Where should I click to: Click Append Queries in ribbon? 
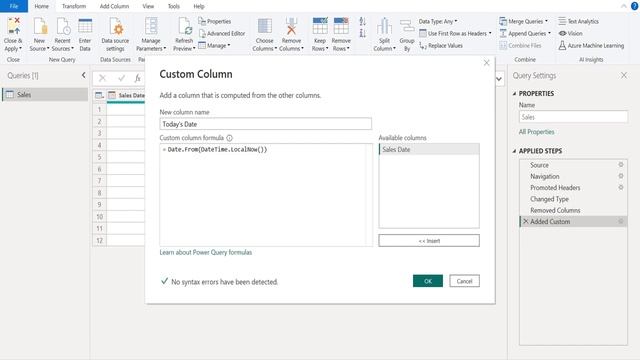[x=525, y=33]
